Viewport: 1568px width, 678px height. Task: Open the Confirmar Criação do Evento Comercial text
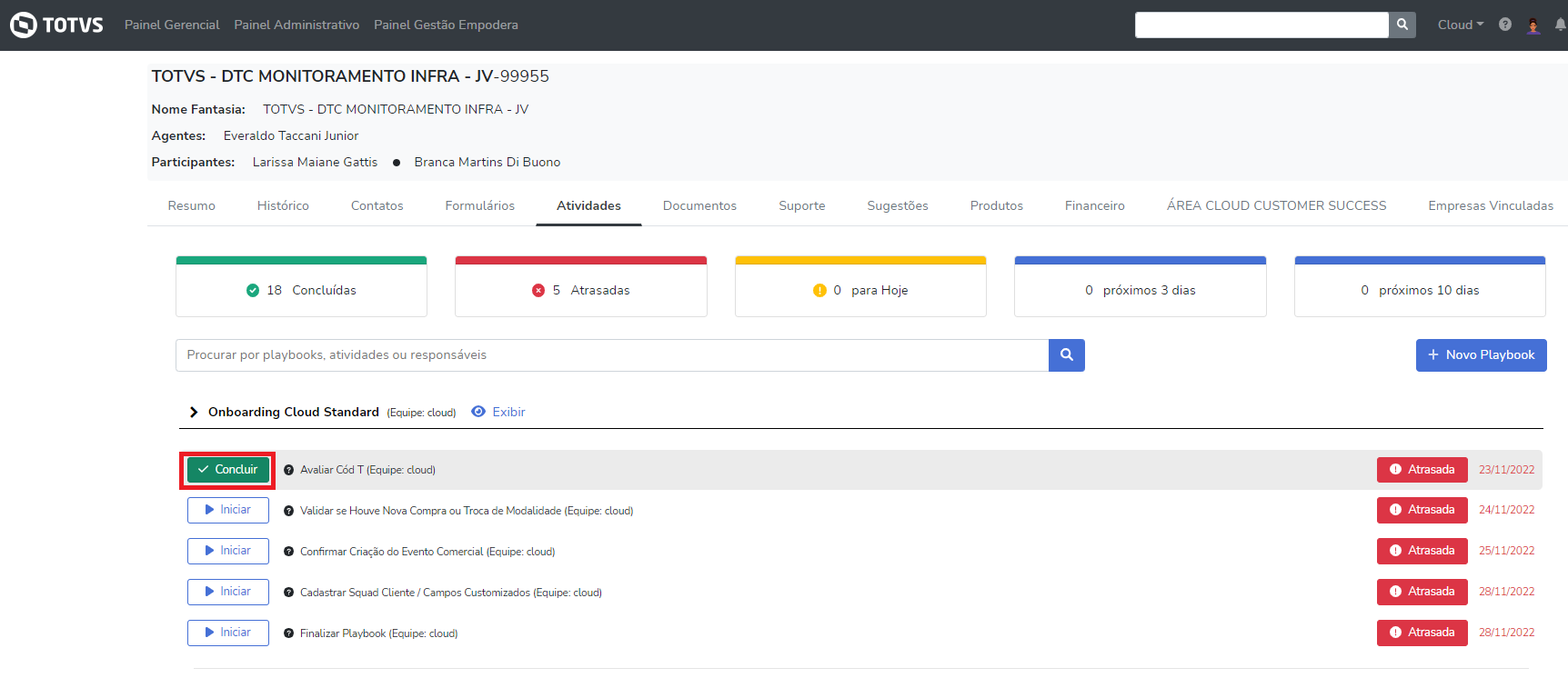pos(427,552)
